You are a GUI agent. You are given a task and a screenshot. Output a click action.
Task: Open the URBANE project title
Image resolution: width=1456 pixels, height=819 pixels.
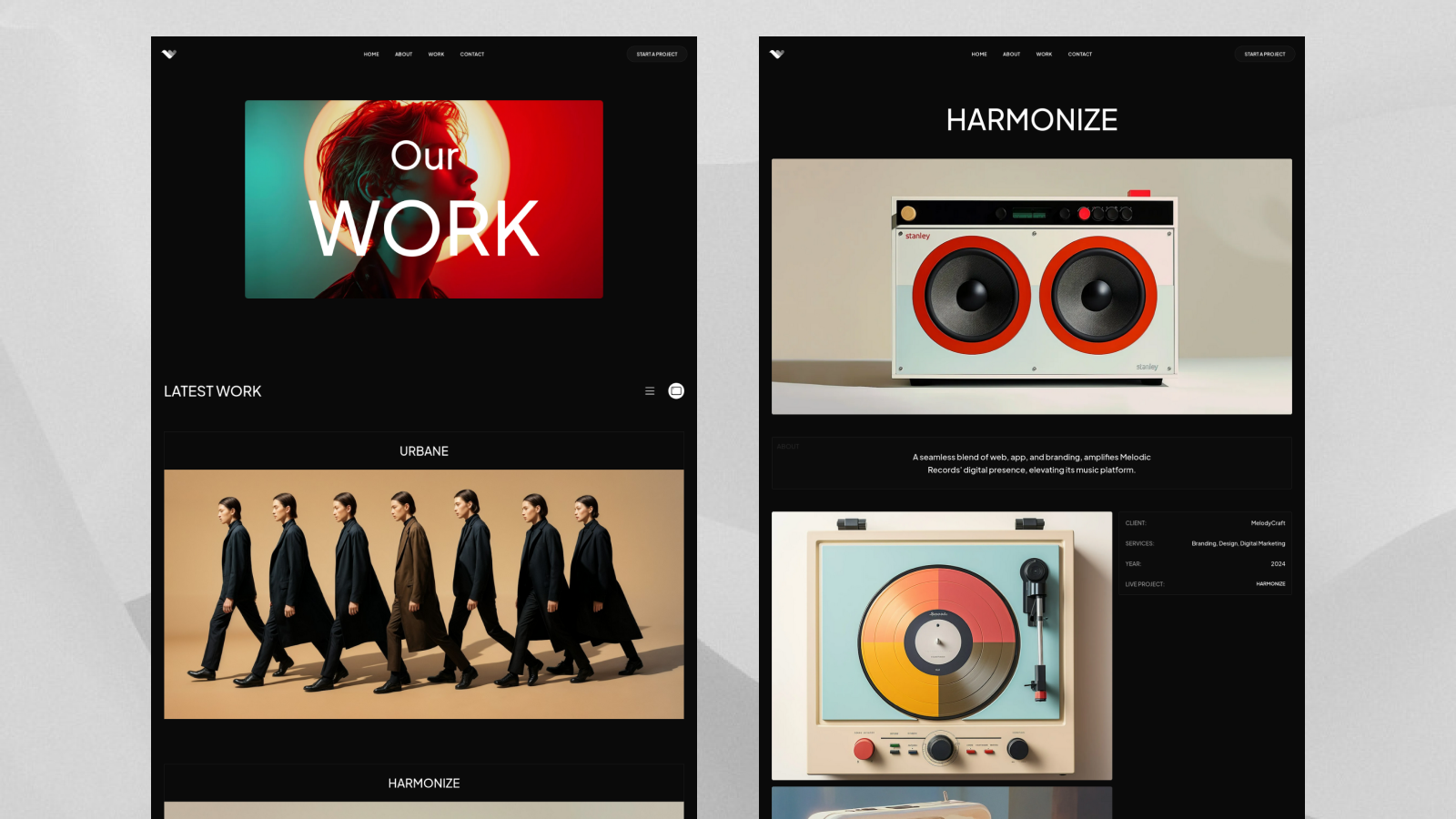click(424, 451)
